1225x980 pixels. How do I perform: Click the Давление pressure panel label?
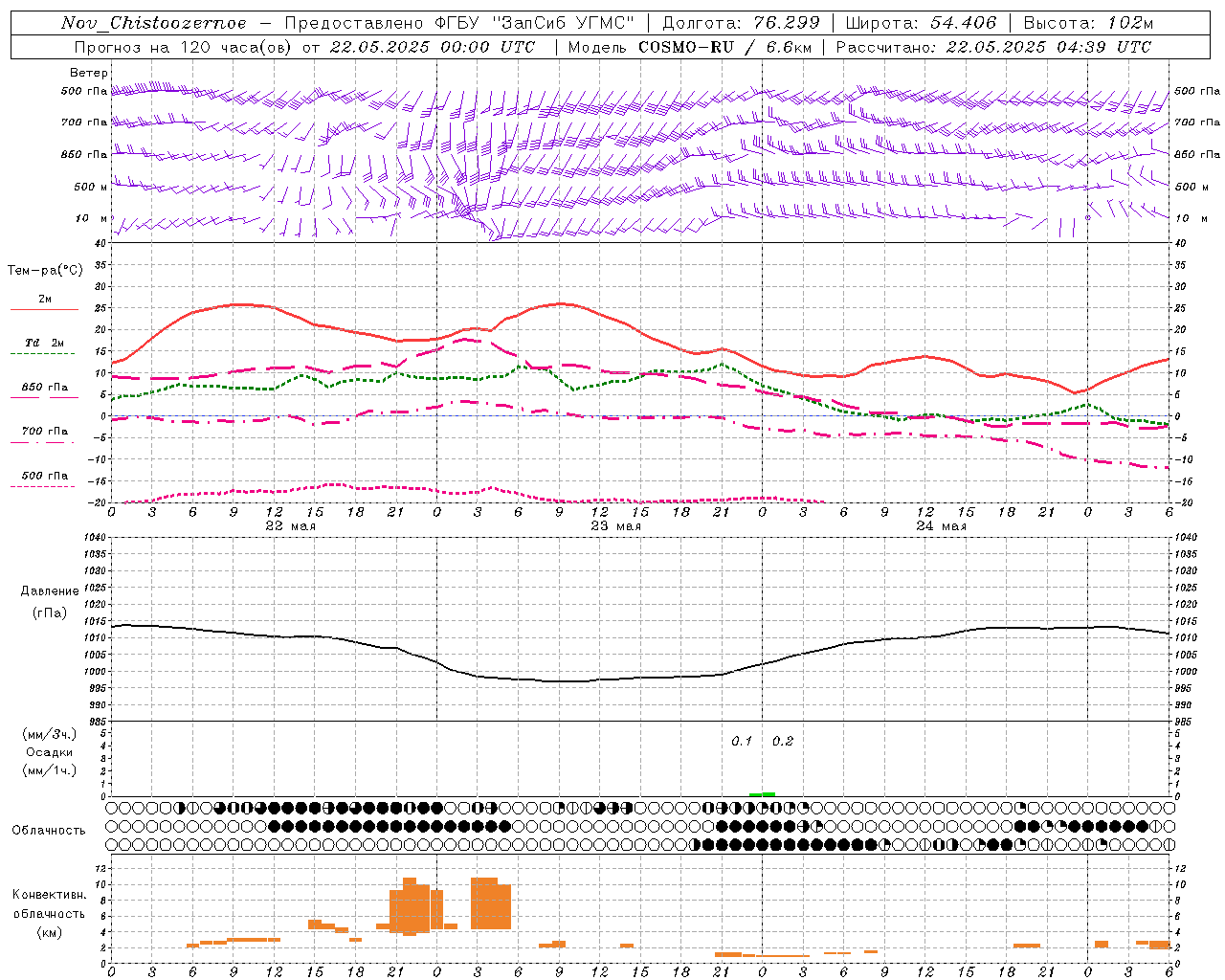point(50,591)
